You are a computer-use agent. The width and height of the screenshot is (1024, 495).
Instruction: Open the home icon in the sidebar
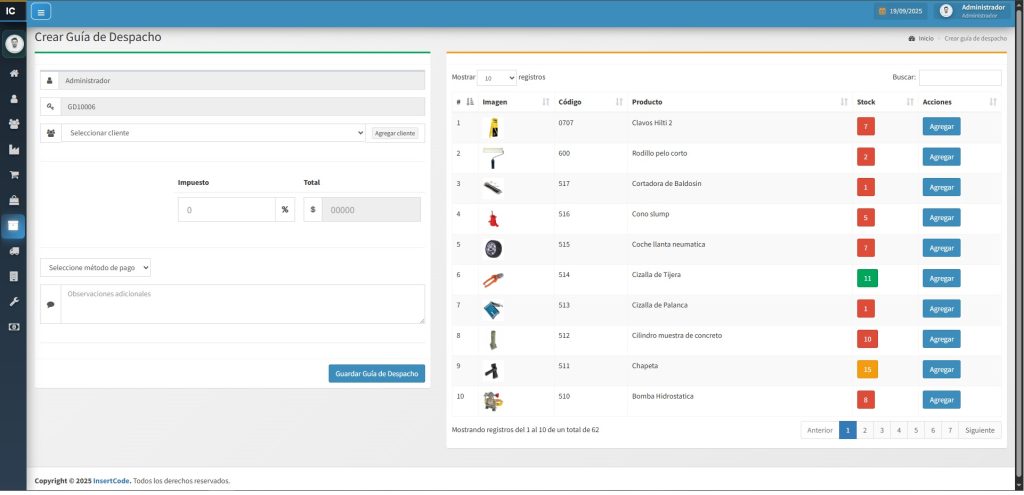(14, 73)
